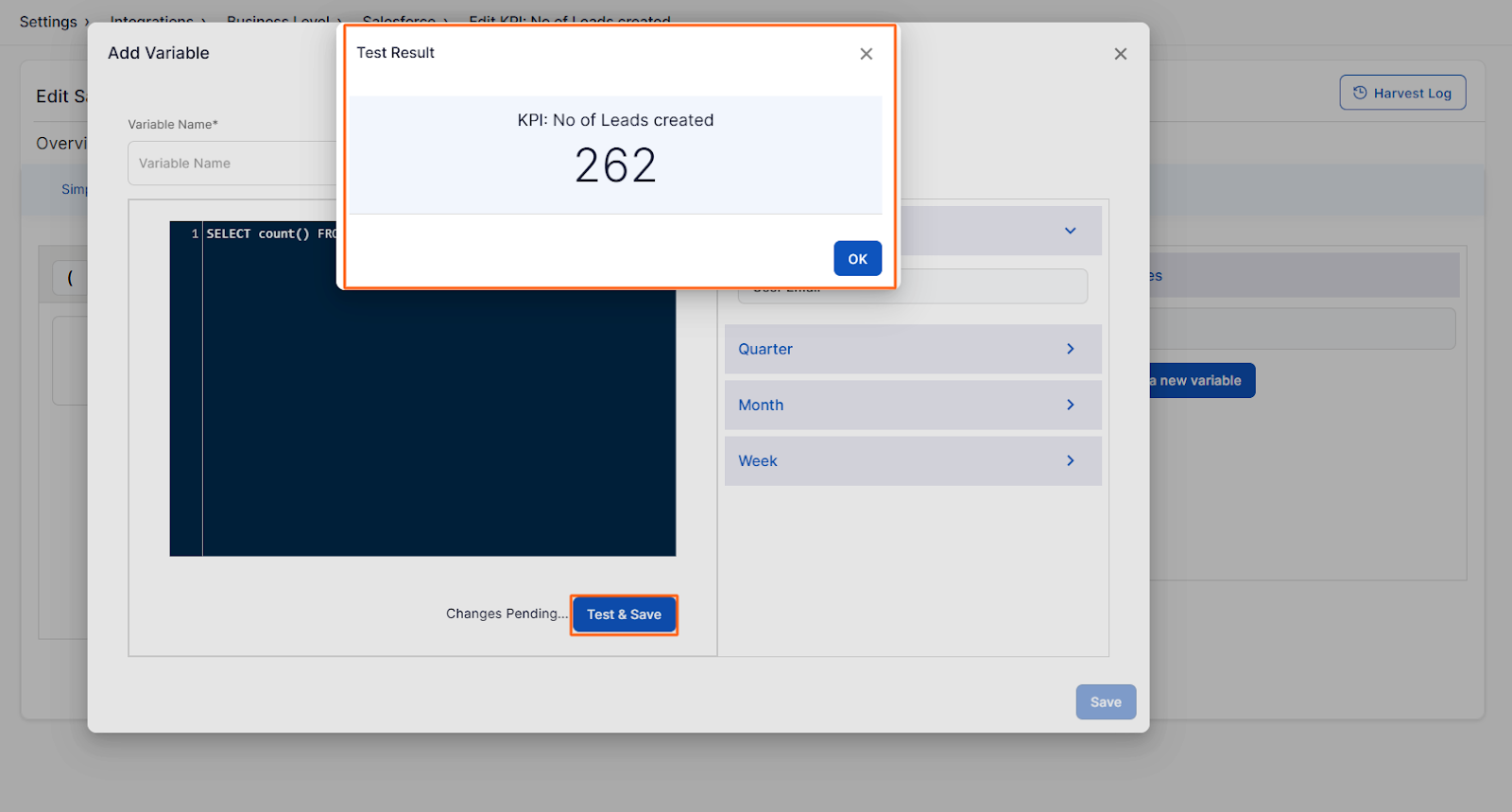Click the "KPI: No of Leads created" label

tap(615, 120)
